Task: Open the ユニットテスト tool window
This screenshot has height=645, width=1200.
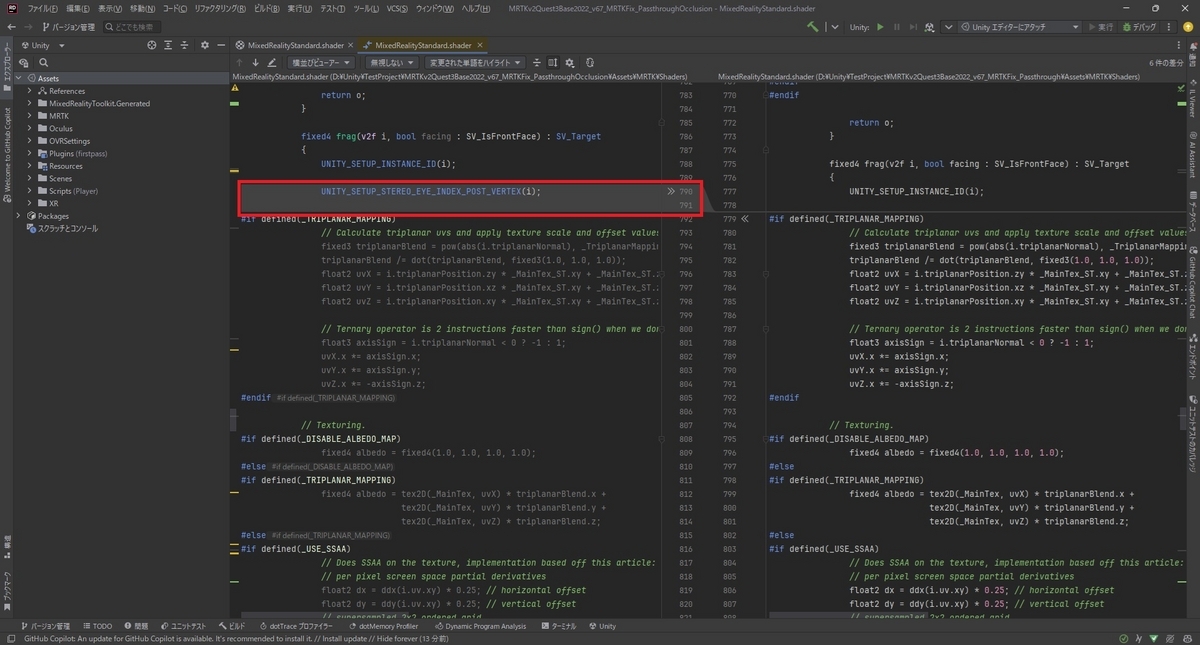Action: click(182, 626)
